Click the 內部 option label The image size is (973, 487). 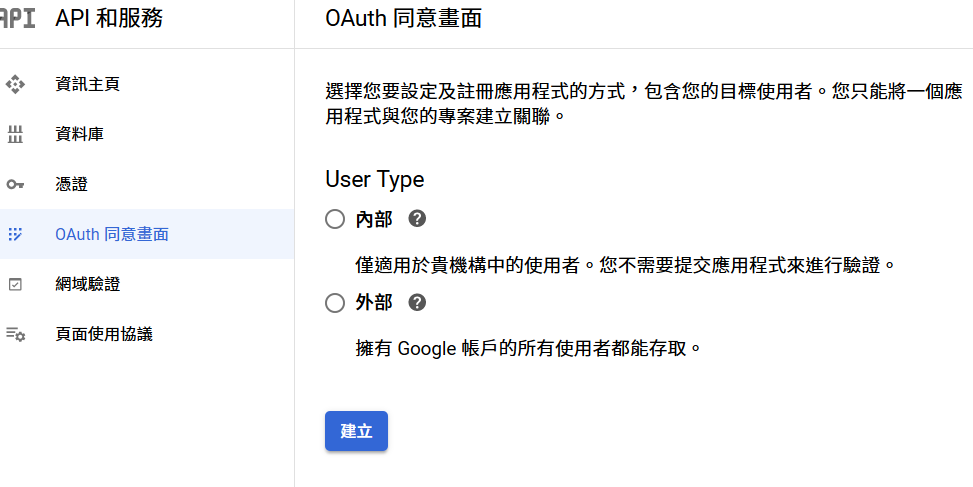point(374,219)
